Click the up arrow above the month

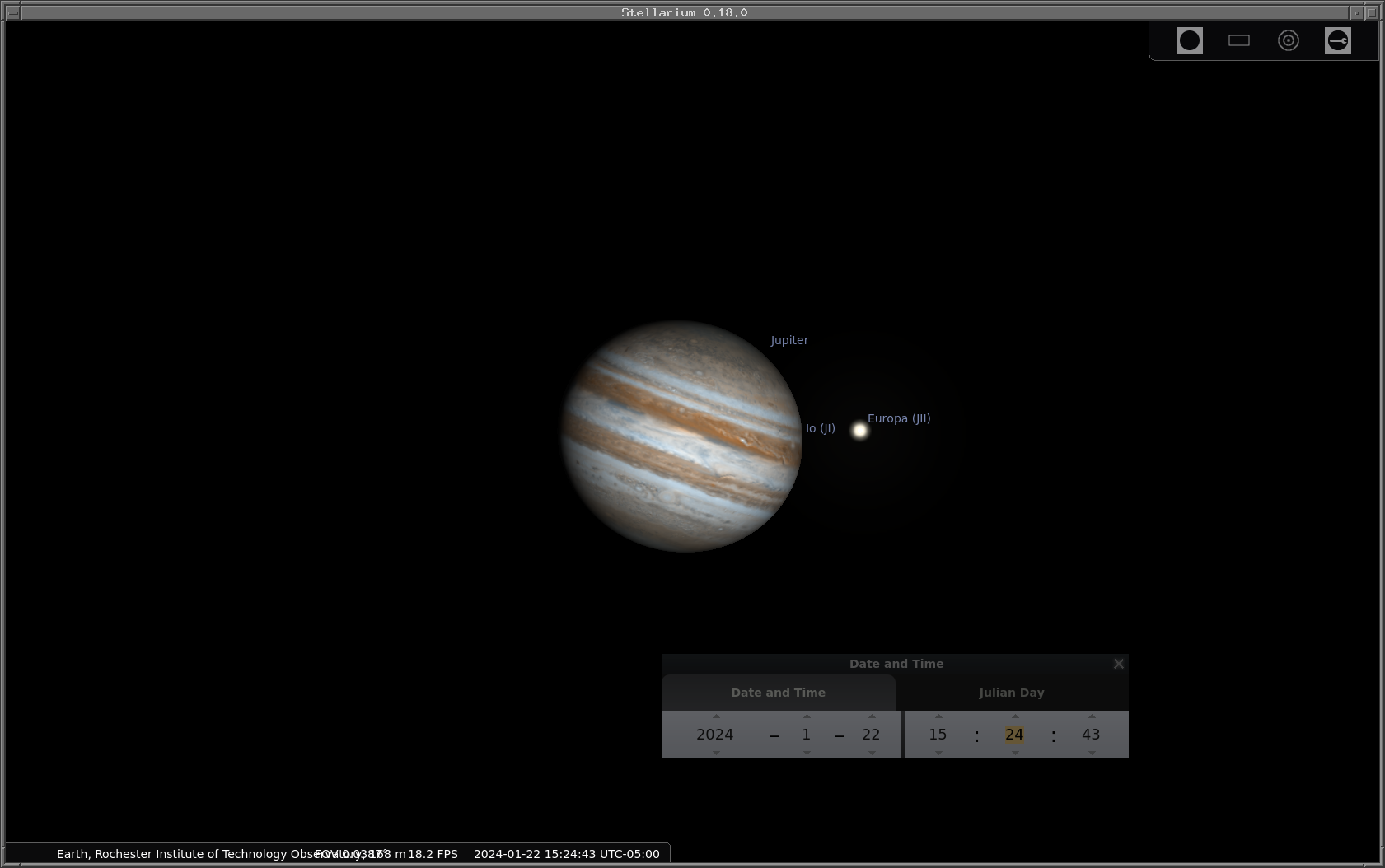[x=807, y=716]
